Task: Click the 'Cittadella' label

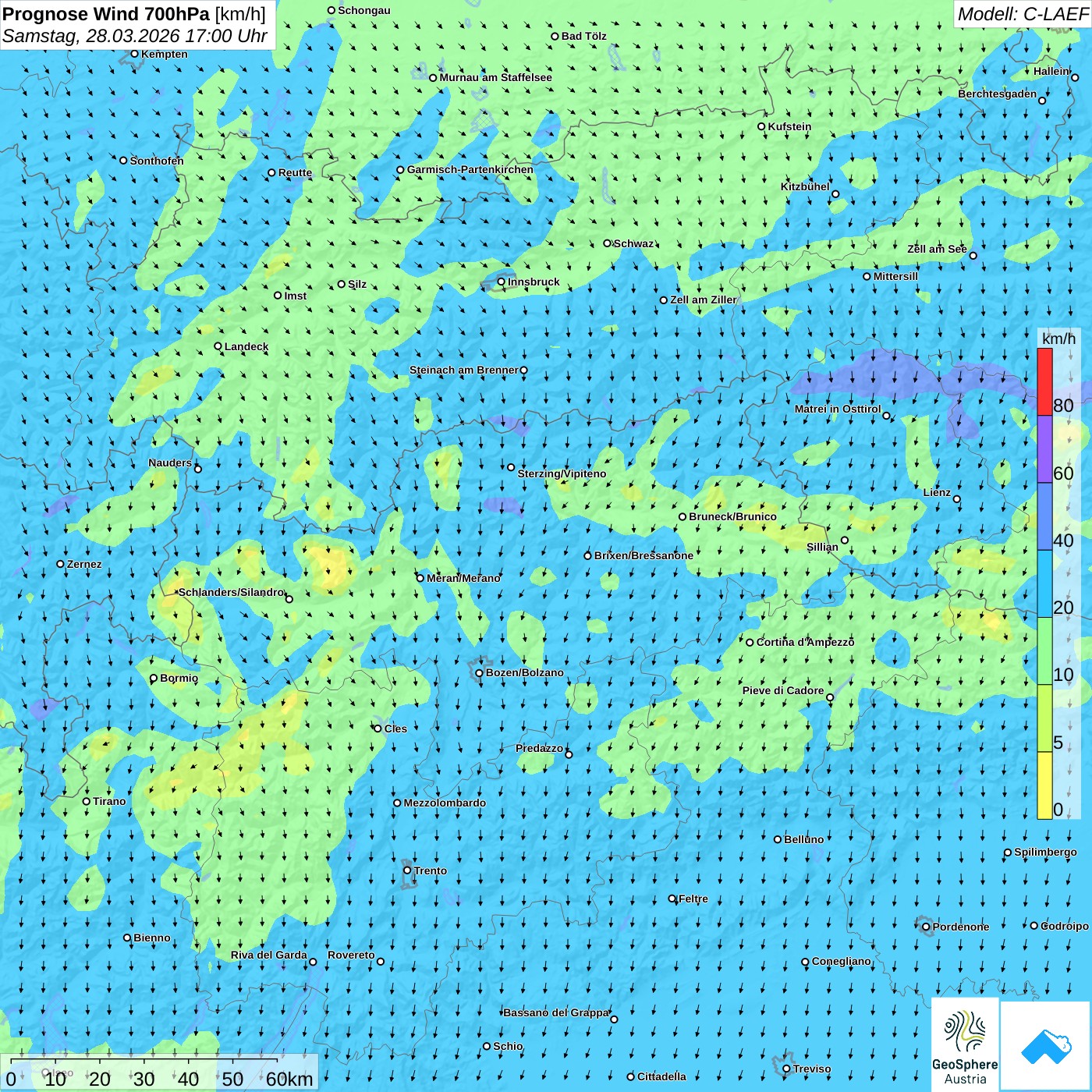Action: click(661, 1076)
